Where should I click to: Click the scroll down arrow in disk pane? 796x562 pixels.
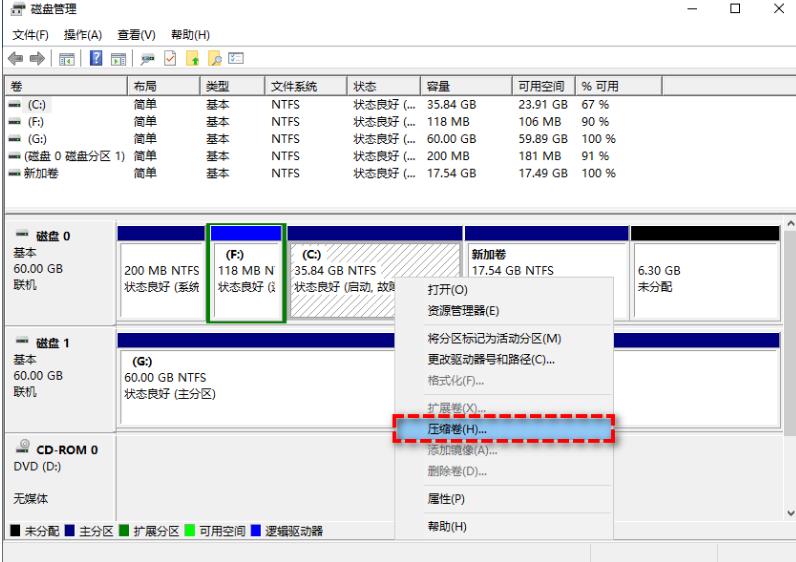[x=790, y=513]
